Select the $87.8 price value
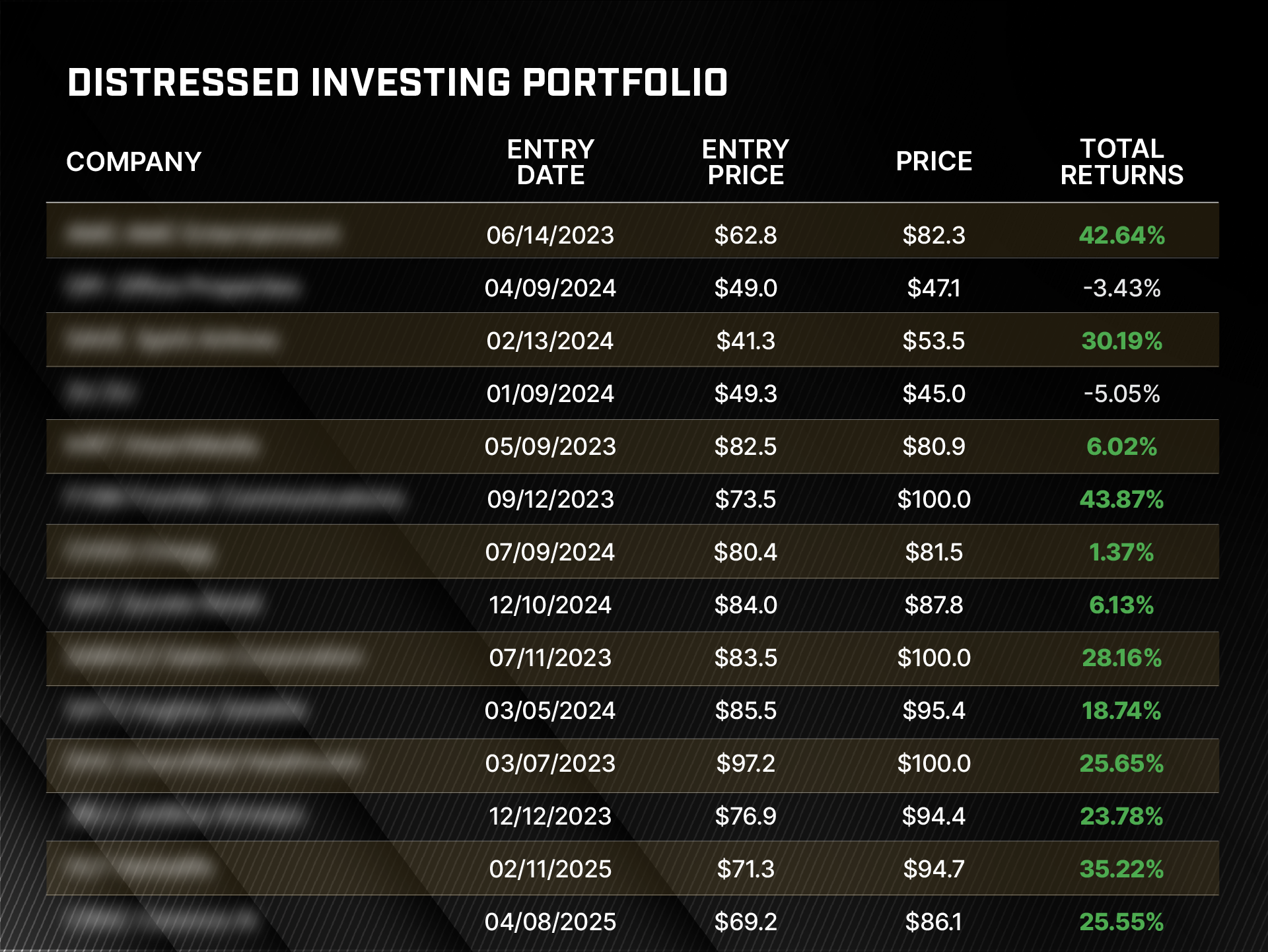Image resolution: width=1268 pixels, height=952 pixels. click(934, 605)
